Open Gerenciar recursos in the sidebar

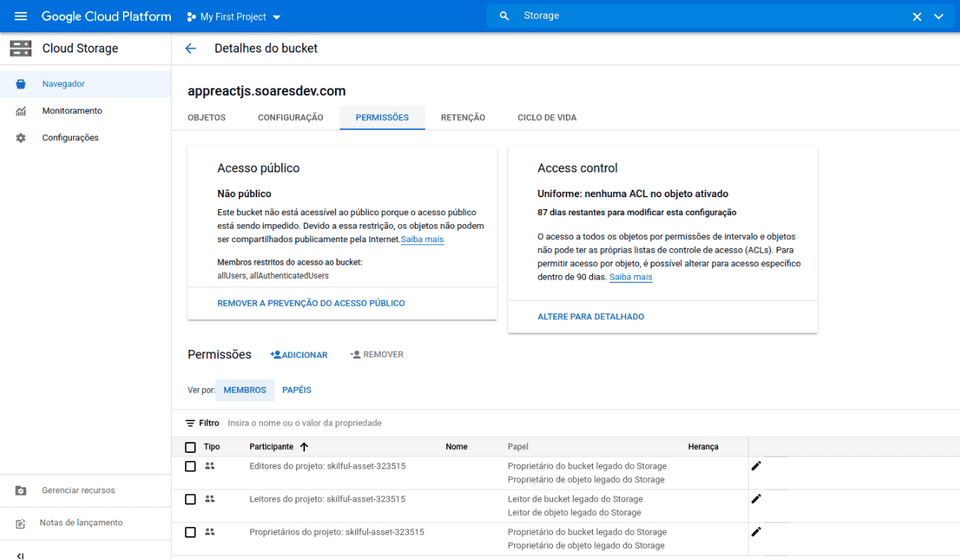pos(78,491)
